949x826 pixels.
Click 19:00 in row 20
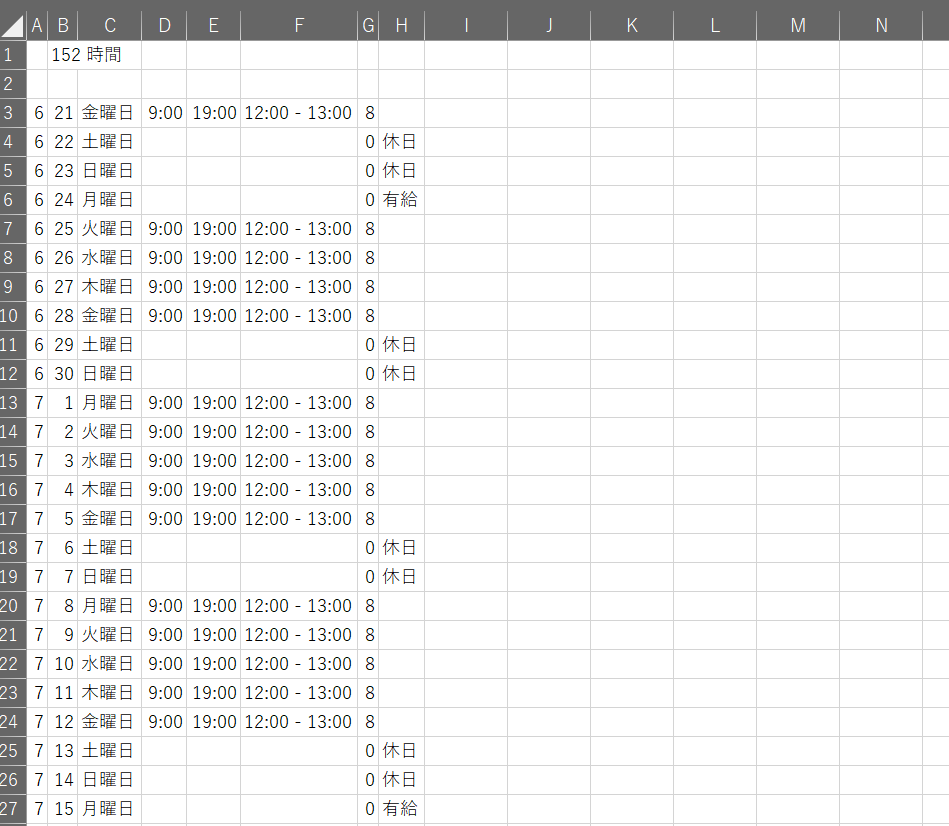pyautogui.click(x=214, y=606)
